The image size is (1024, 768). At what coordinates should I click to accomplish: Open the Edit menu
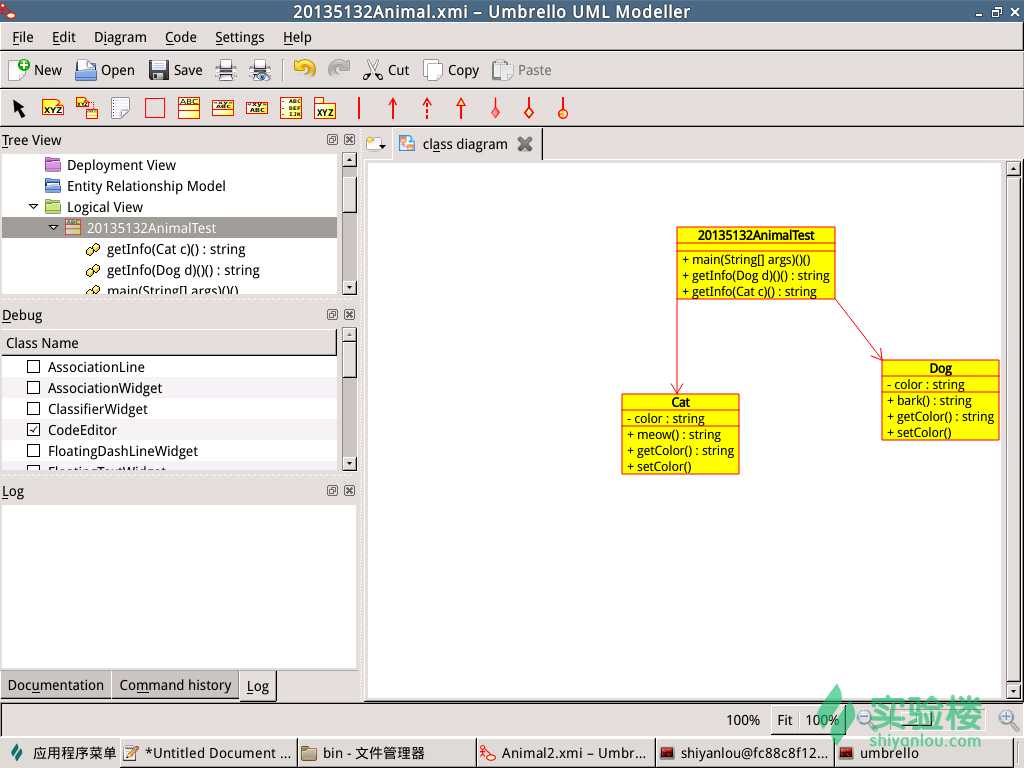63,37
